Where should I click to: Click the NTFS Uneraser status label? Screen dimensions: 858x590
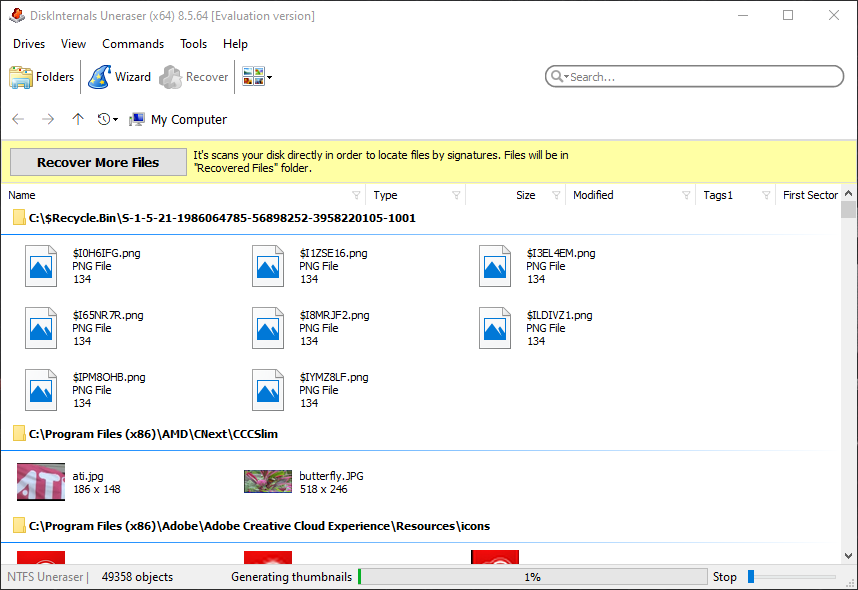45,577
